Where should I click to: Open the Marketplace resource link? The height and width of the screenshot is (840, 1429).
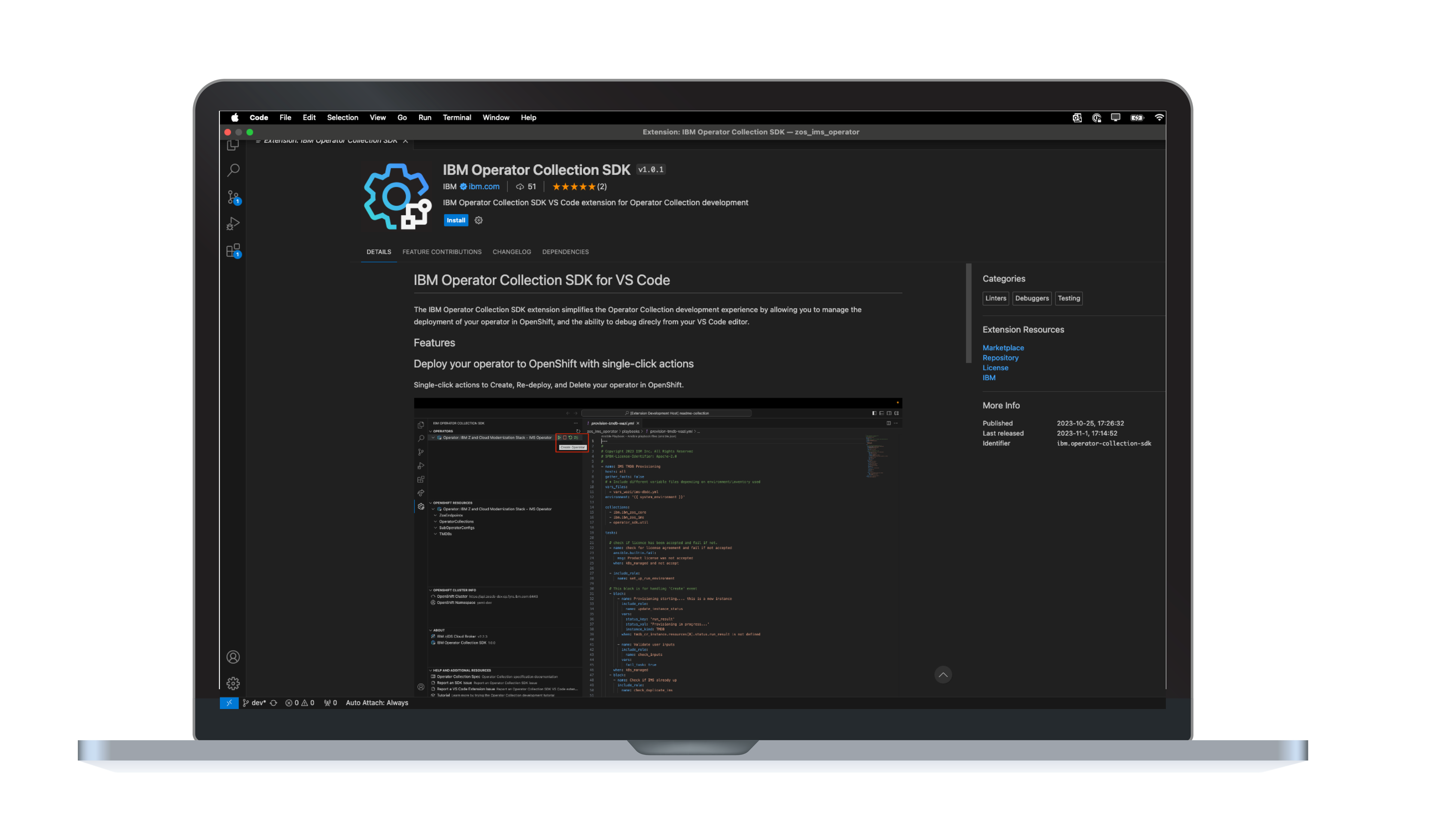click(x=1003, y=348)
